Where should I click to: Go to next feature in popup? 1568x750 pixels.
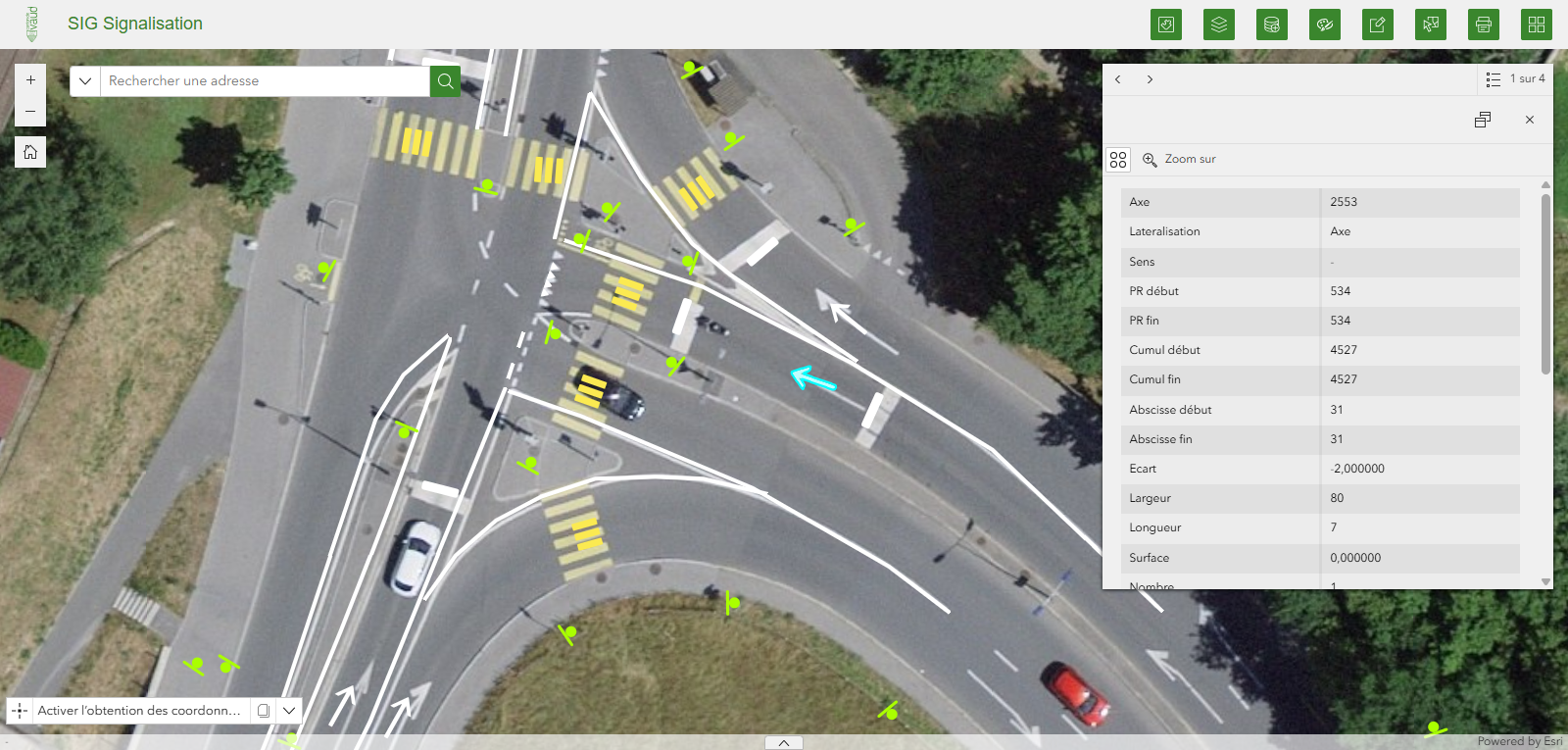1150,79
